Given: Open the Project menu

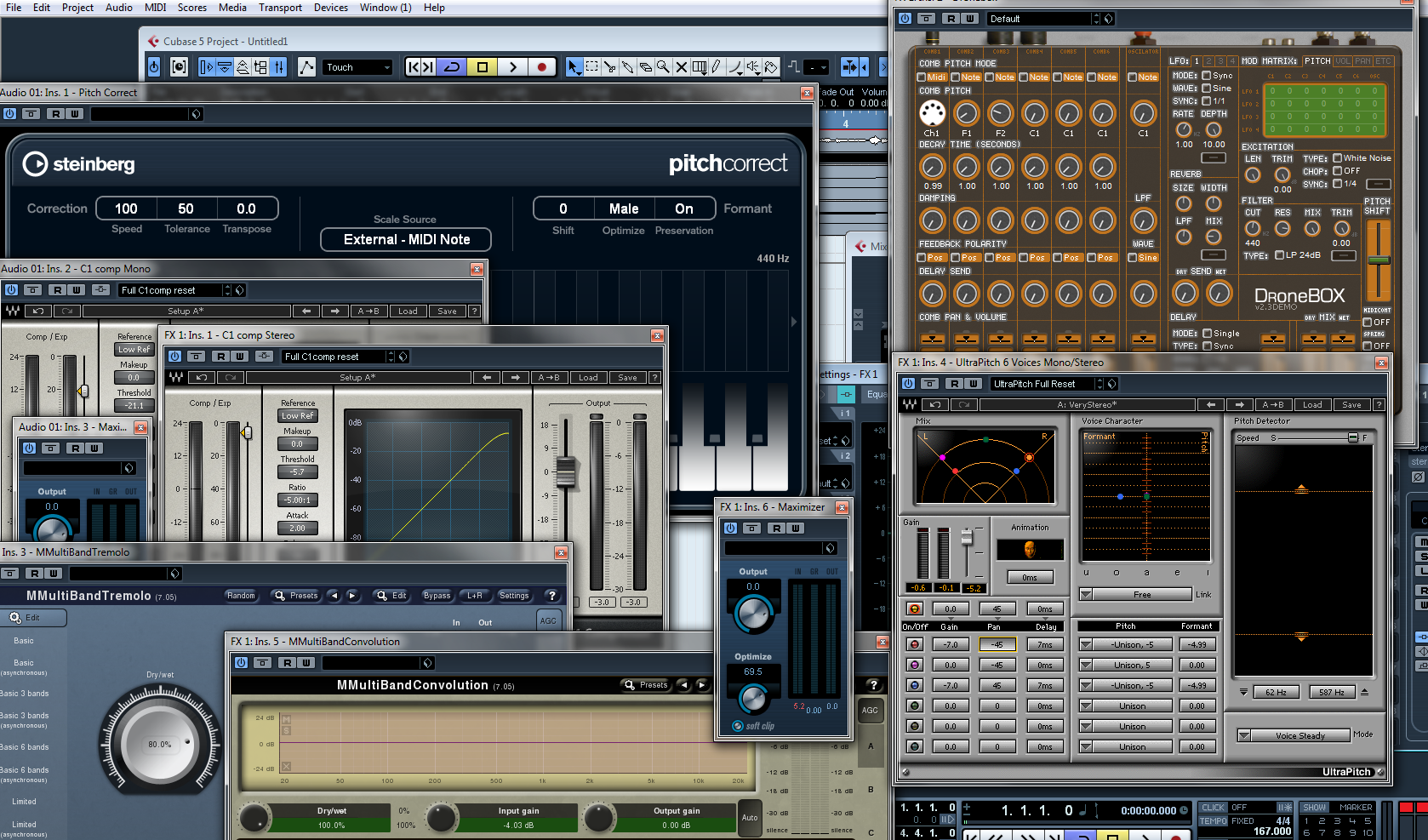Looking at the screenshot, I should pyautogui.click(x=77, y=8).
